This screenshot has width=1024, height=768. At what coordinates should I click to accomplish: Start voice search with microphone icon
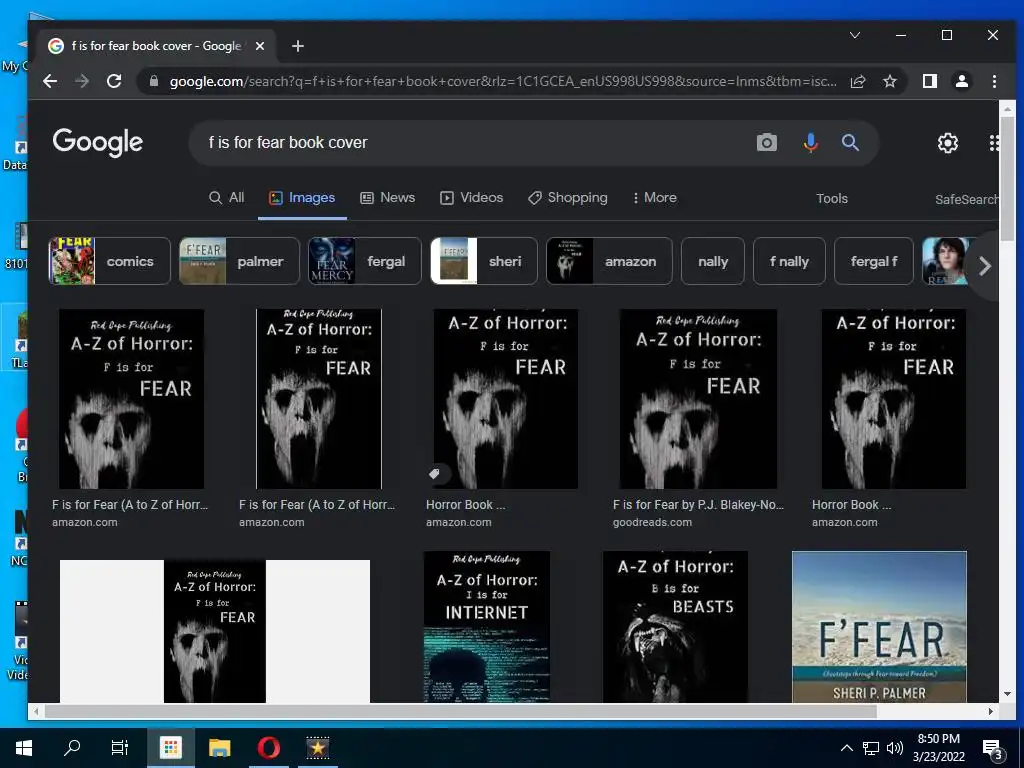(x=810, y=142)
